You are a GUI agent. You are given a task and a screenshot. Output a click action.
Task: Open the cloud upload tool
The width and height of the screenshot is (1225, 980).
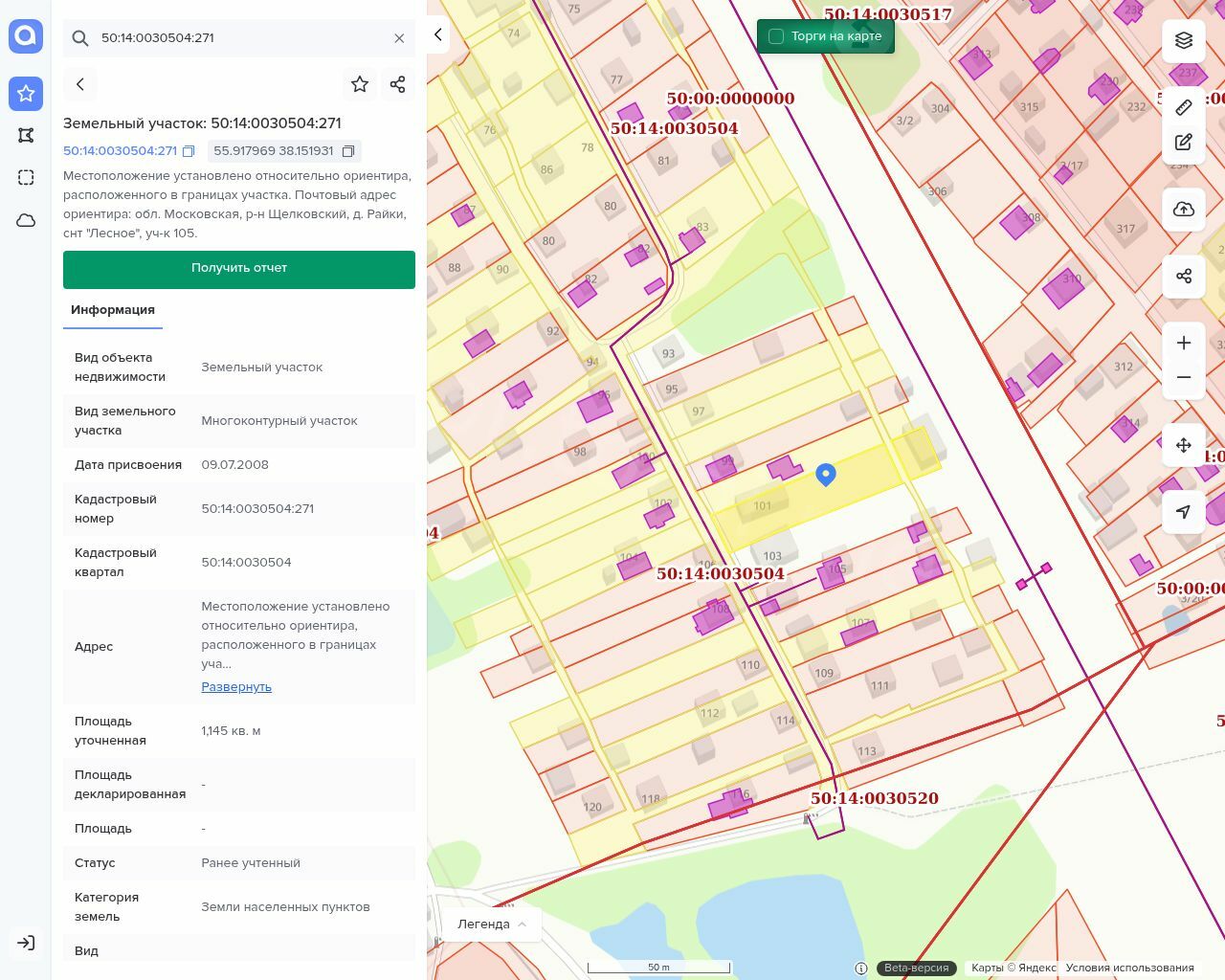pos(1184,210)
